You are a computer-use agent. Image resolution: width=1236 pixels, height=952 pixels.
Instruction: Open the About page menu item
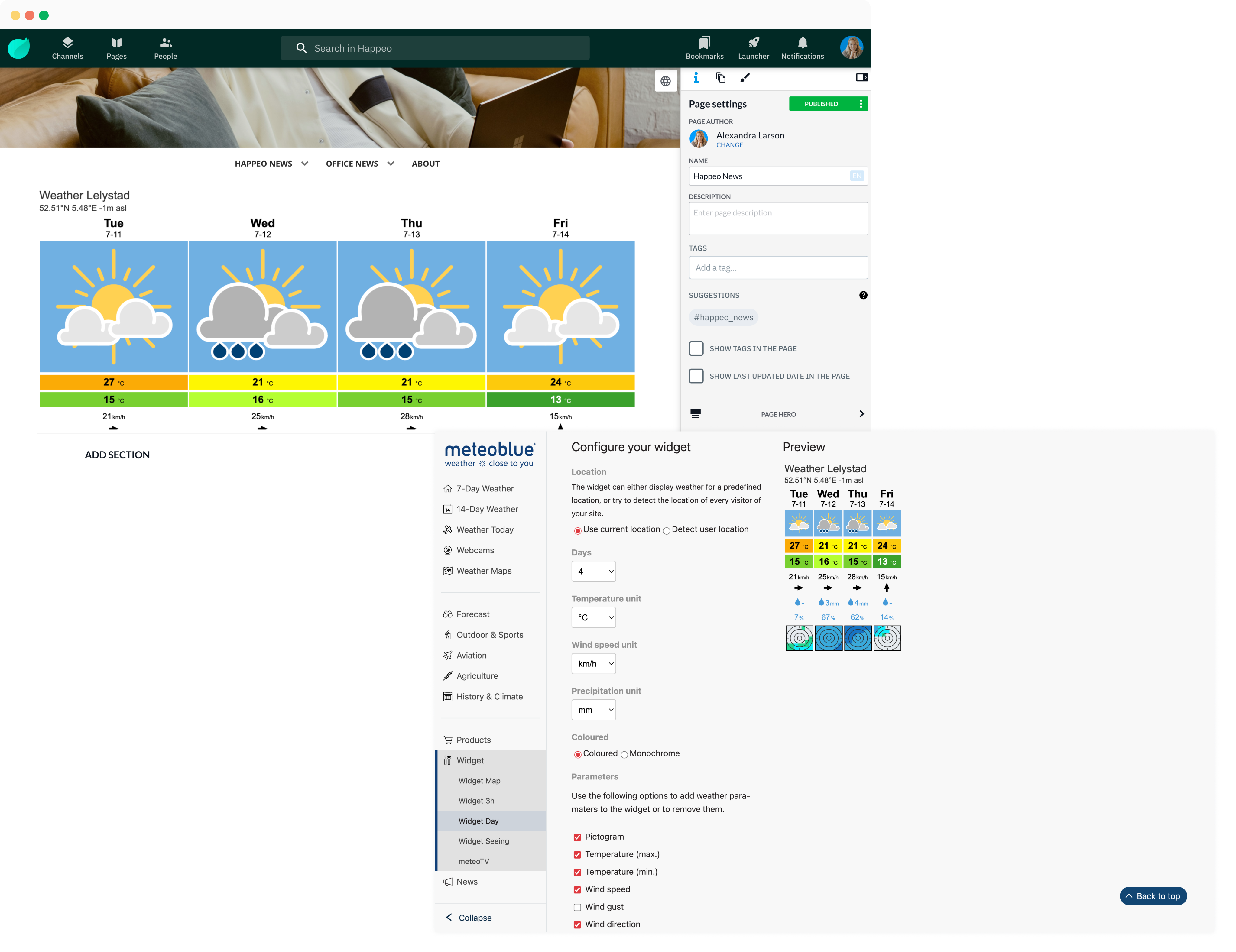426,164
